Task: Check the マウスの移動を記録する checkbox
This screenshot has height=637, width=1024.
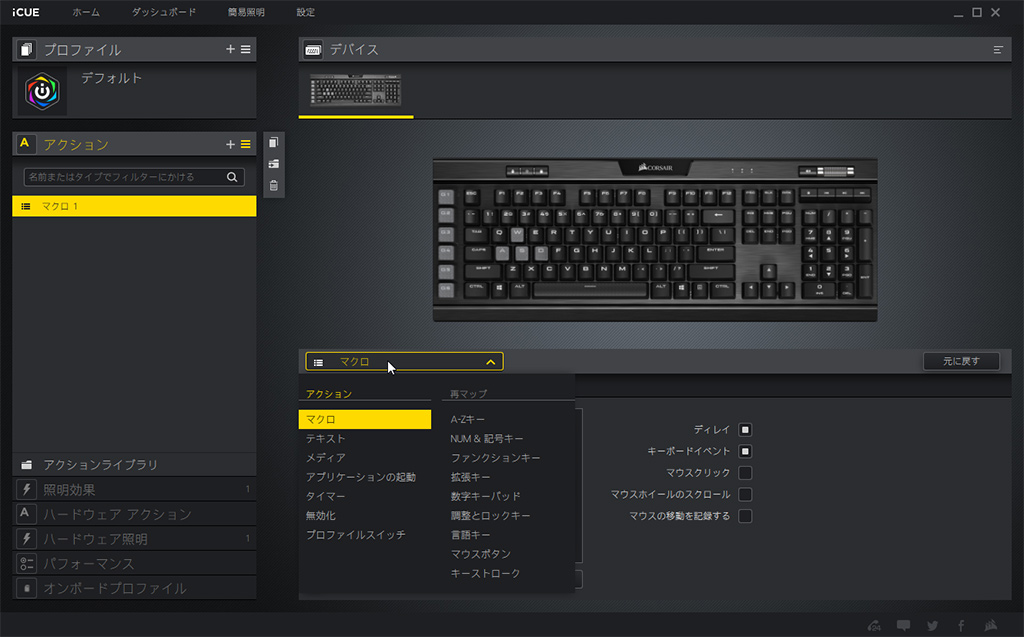Action: pyautogui.click(x=744, y=516)
